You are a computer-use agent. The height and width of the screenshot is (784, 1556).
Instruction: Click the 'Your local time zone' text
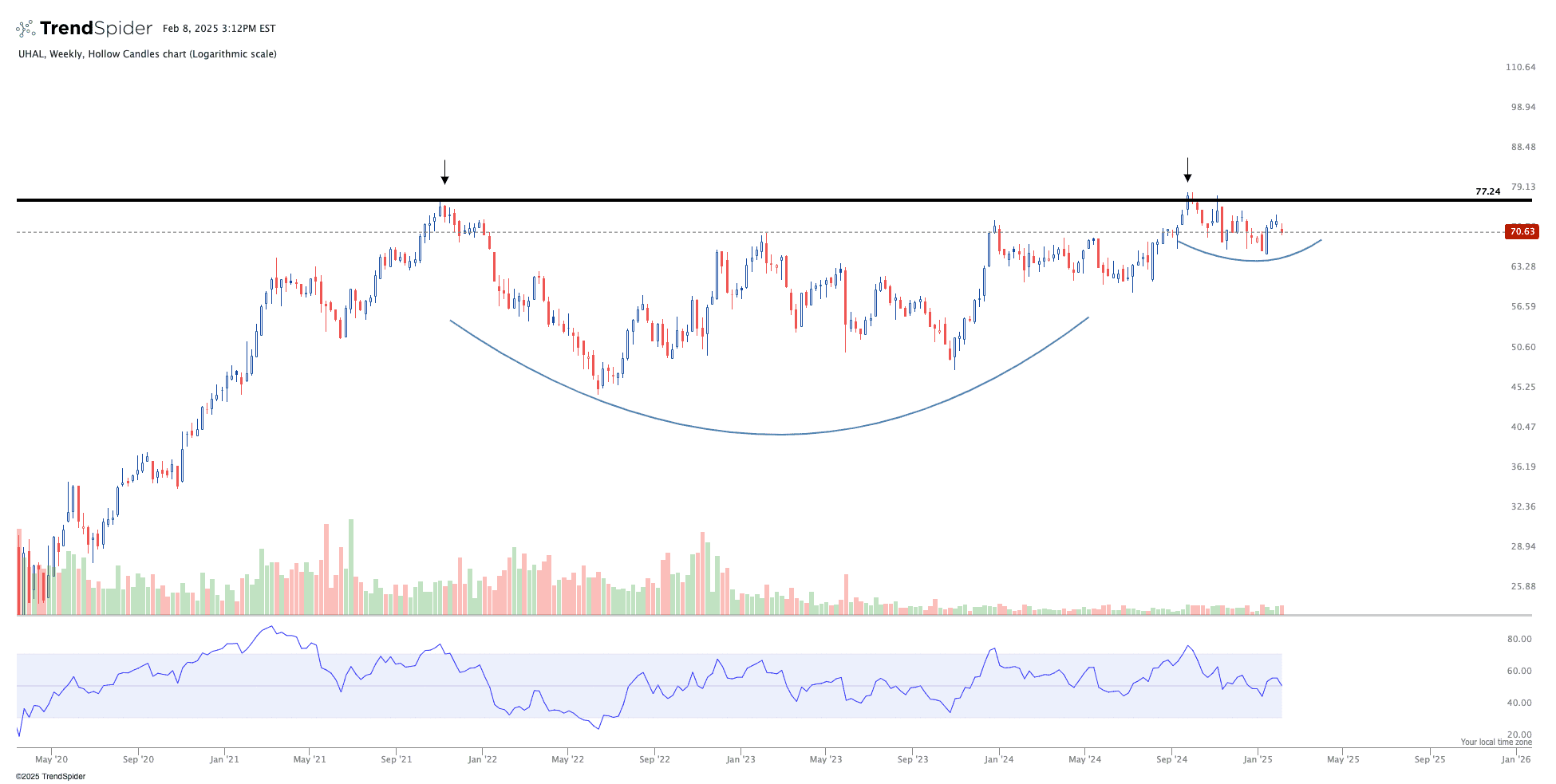pos(1495,742)
